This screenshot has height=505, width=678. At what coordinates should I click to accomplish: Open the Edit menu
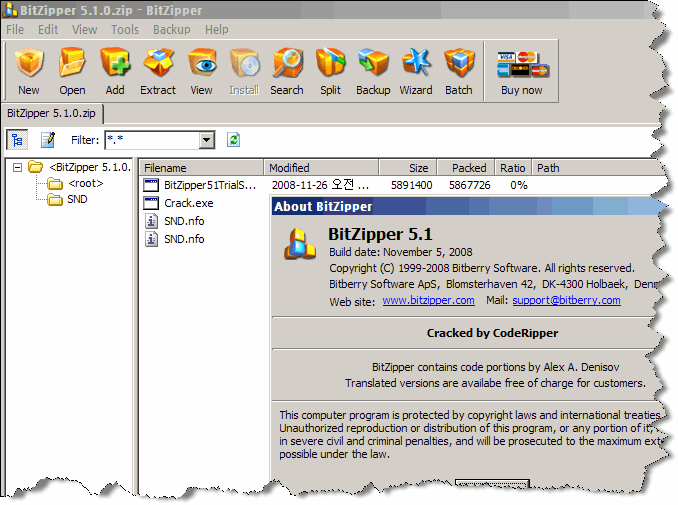pos(48,29)
